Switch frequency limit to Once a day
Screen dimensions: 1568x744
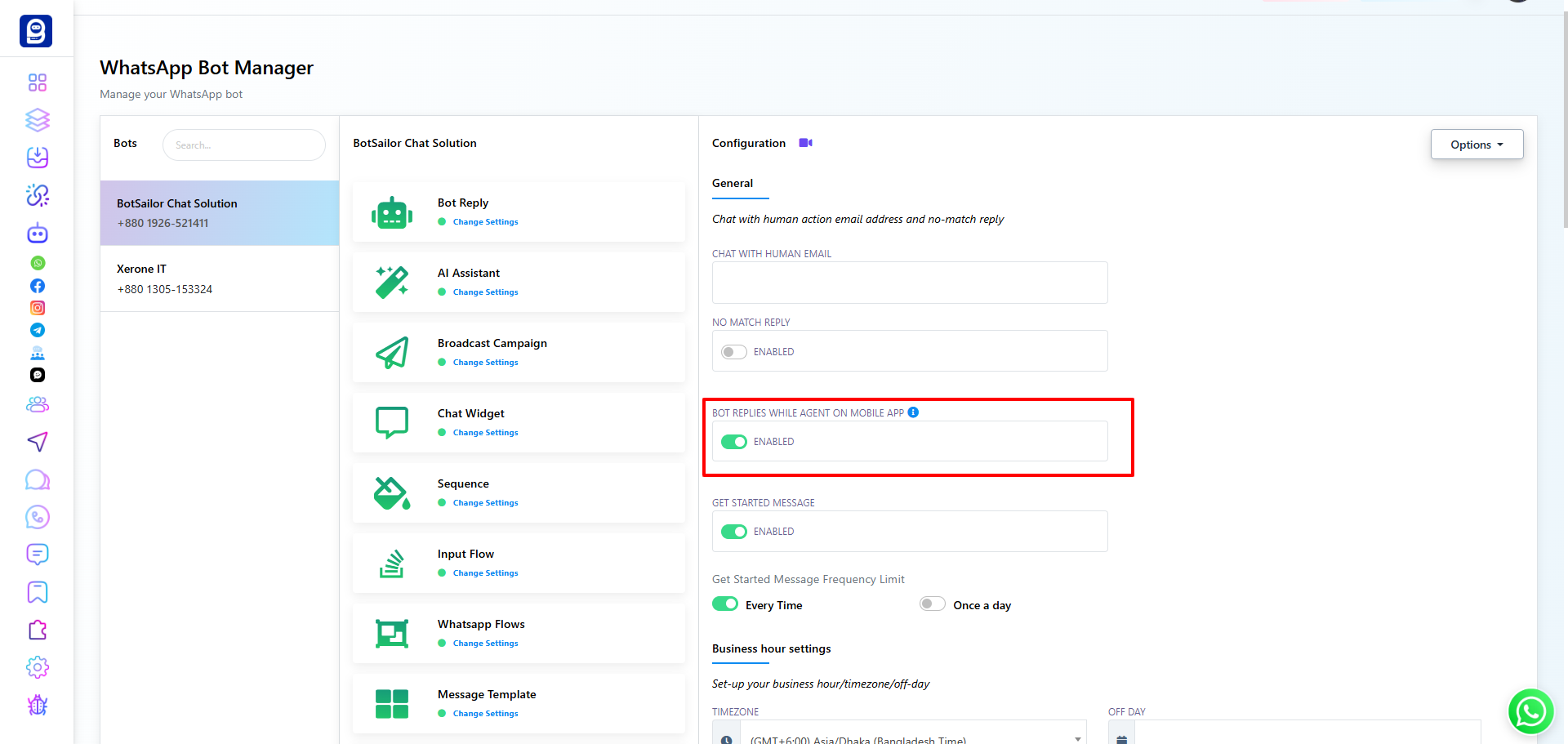tap(932, 604)
